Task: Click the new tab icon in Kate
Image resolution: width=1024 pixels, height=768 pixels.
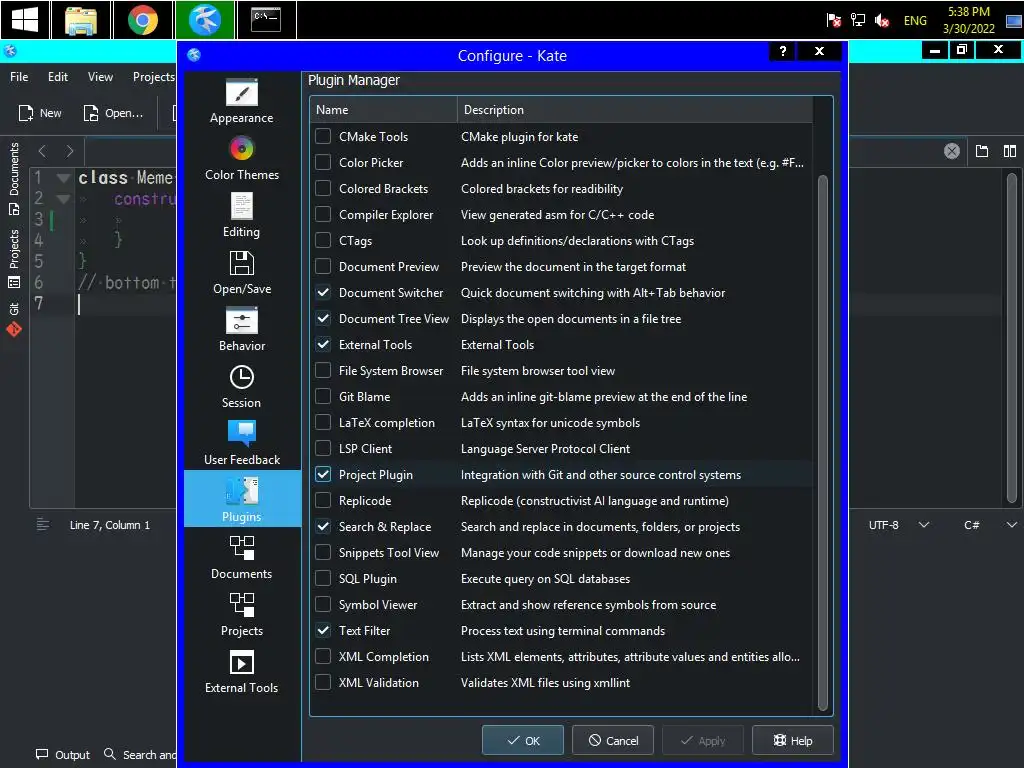Action: coord(982,152)
